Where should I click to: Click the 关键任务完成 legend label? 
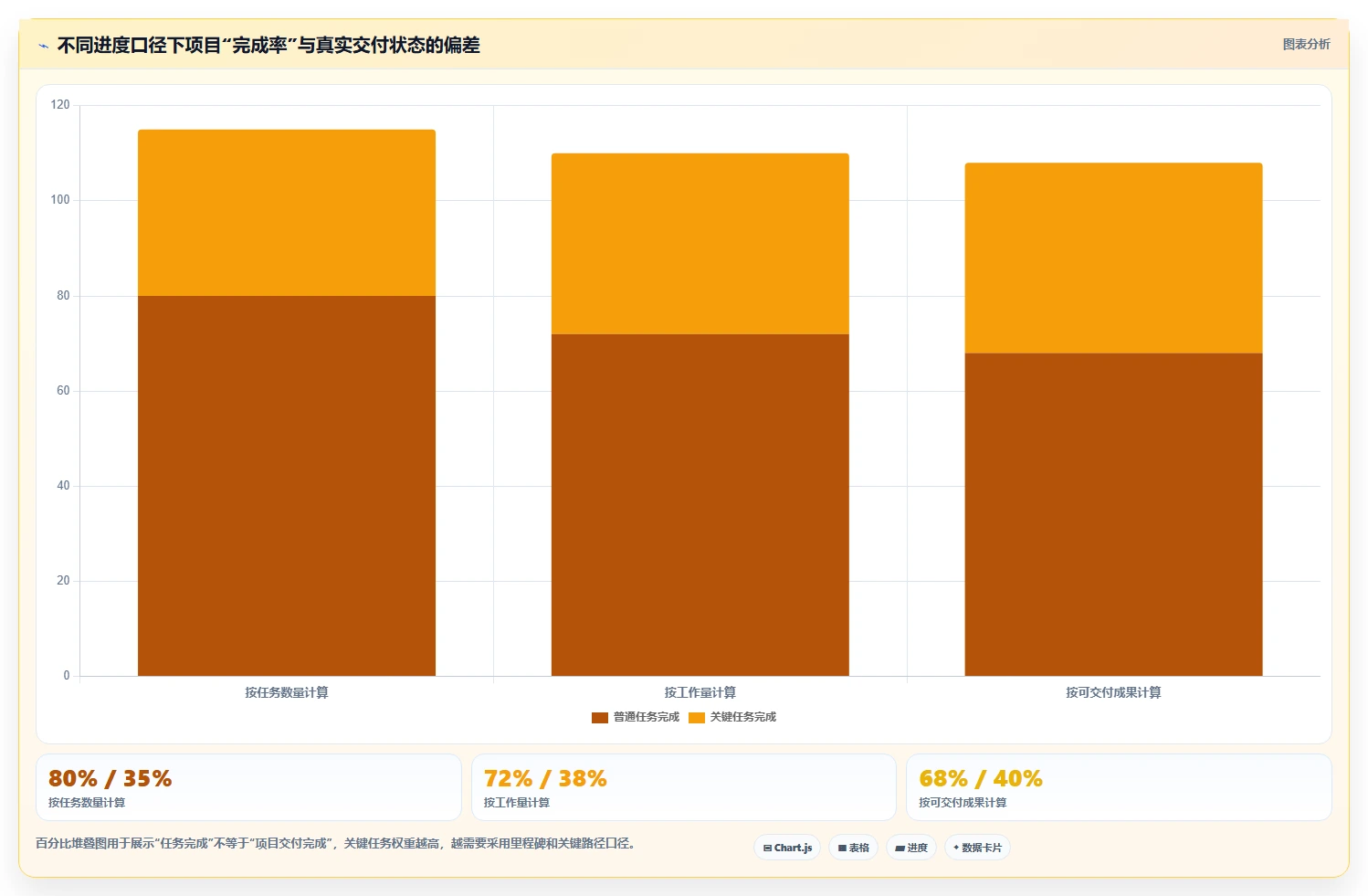743,717
